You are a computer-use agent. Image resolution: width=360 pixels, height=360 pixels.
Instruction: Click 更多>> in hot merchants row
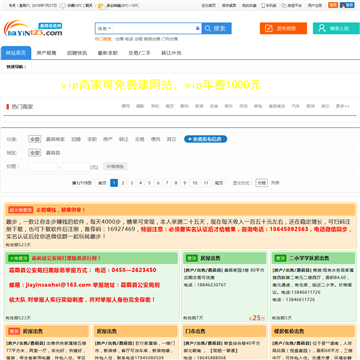(343, 106)
